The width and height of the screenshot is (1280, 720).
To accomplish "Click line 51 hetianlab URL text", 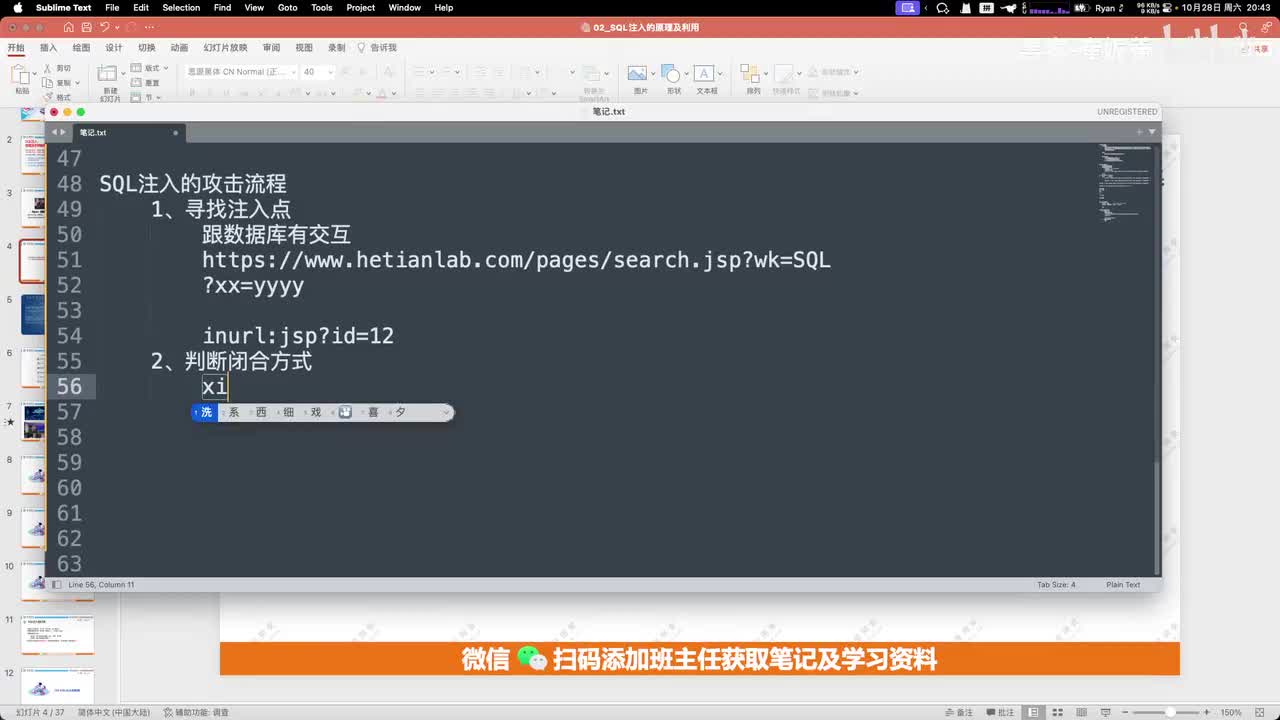I will point(516,260).
